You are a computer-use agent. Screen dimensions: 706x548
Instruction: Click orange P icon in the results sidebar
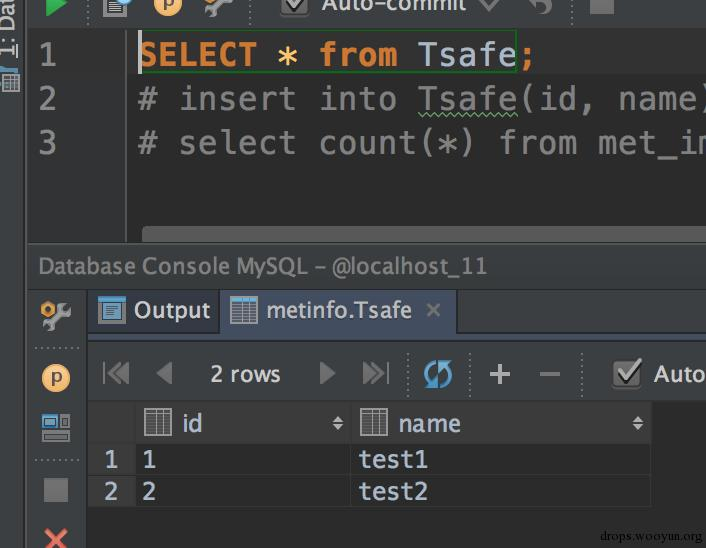(x=56, y=377)
